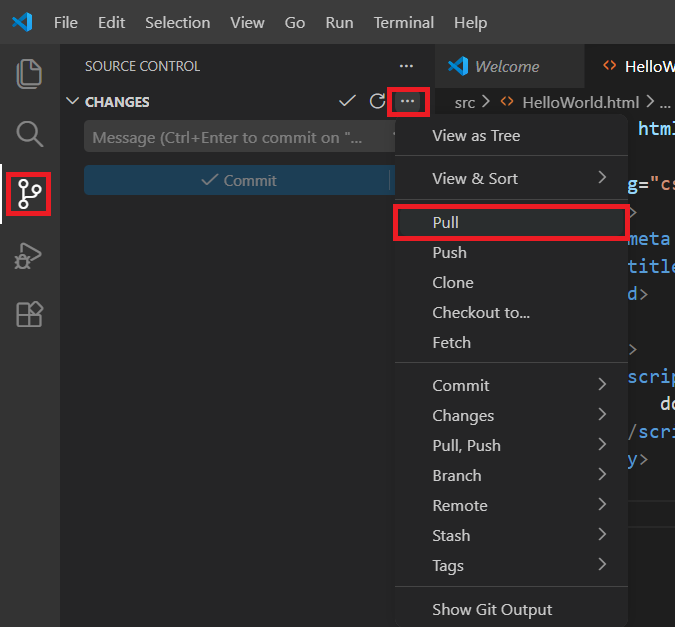Select the Source Control activity icon
The width and height of the screenshot is (675, 627).
click(x=30, y=192)
